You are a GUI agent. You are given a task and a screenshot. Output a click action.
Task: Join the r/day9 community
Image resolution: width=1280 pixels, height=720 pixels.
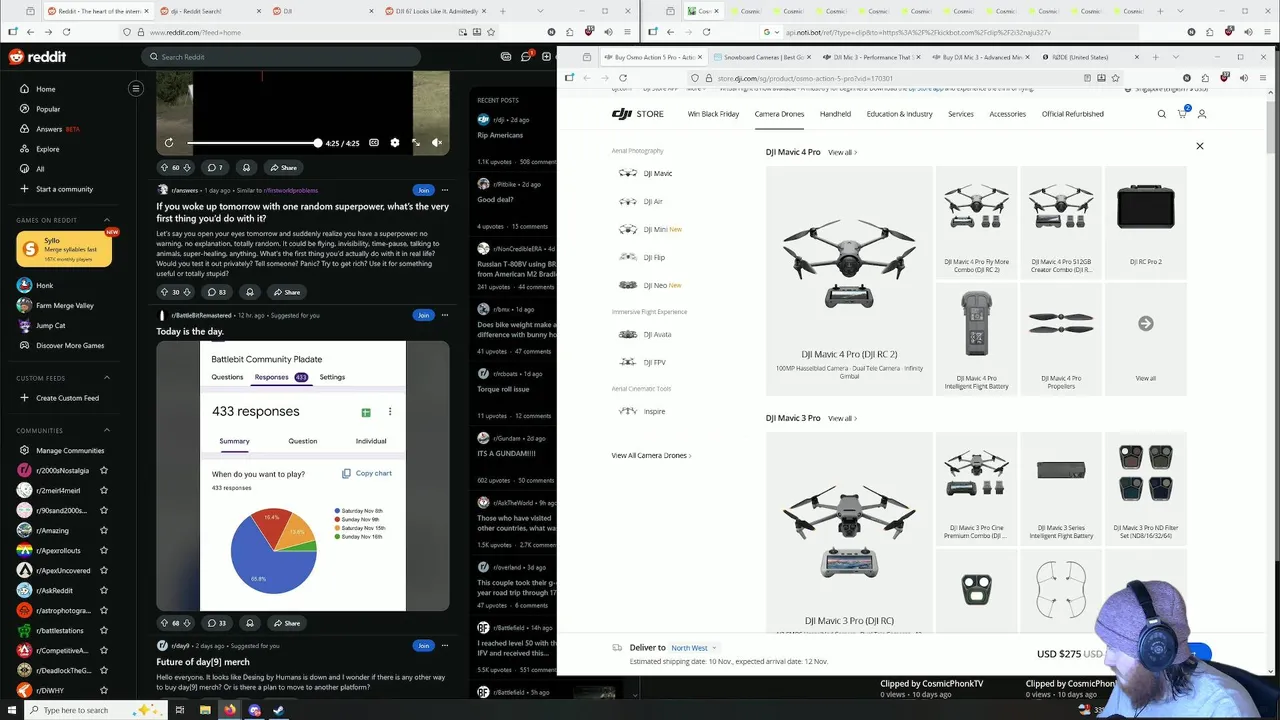tap(423, 646)
